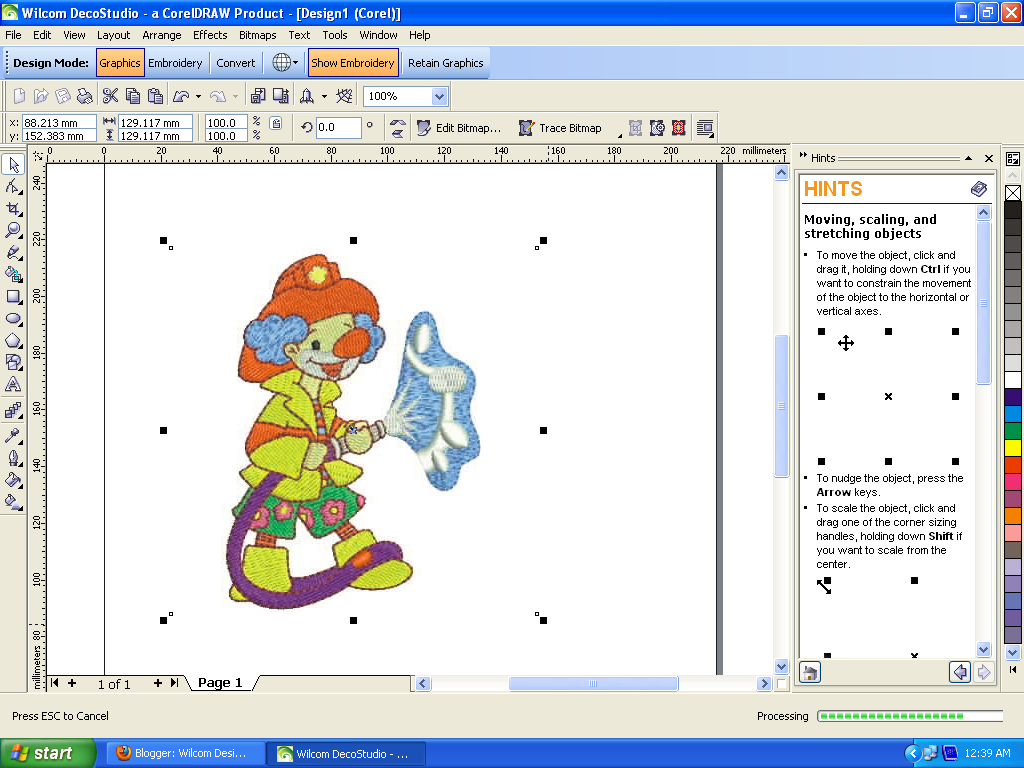Click the x position input field

(x=59, y=122)
